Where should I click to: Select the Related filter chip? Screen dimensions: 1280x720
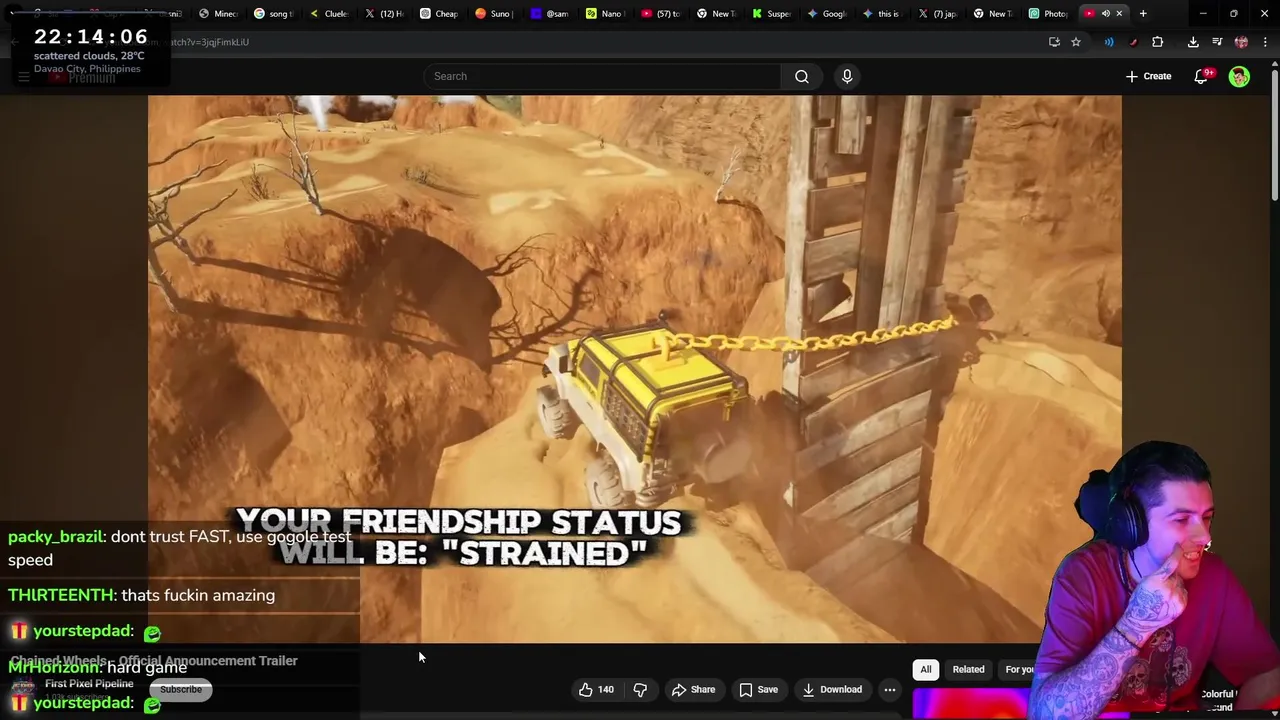(x=968, y=669)
